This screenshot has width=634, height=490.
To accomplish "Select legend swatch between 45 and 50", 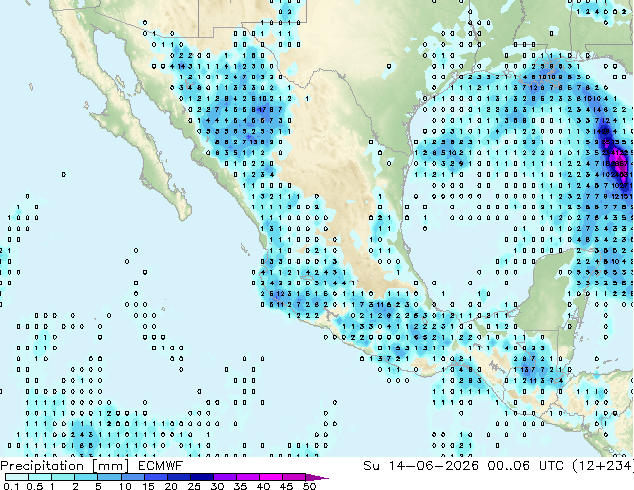I will click(294, 477).
